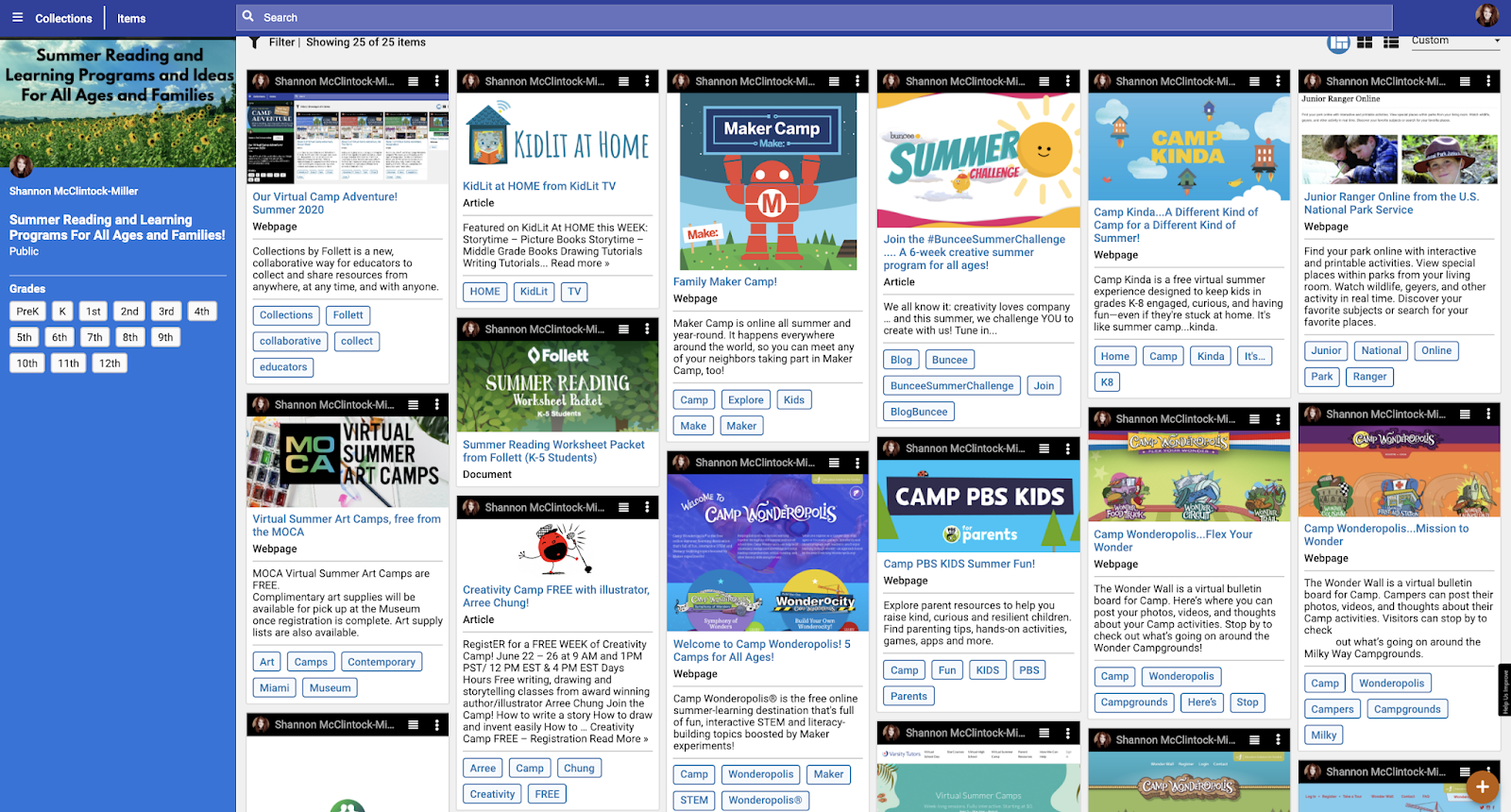Select the STEM tag

tap(694, 800)
